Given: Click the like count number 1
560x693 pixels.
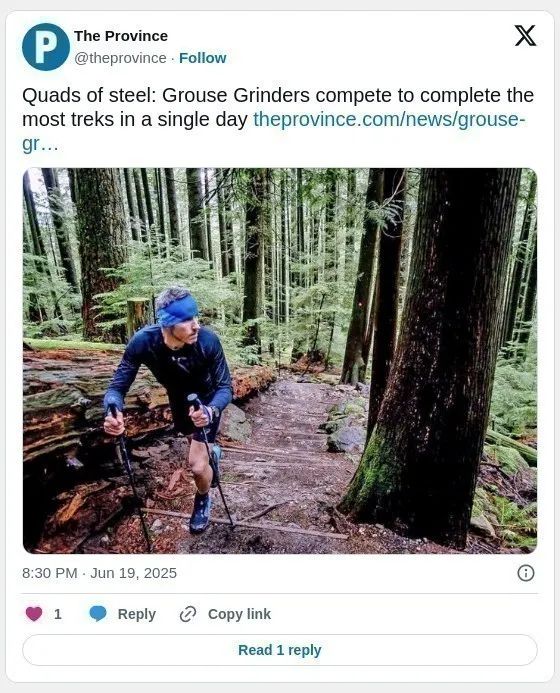Looking at the screenshot, I should pos(57,614).
